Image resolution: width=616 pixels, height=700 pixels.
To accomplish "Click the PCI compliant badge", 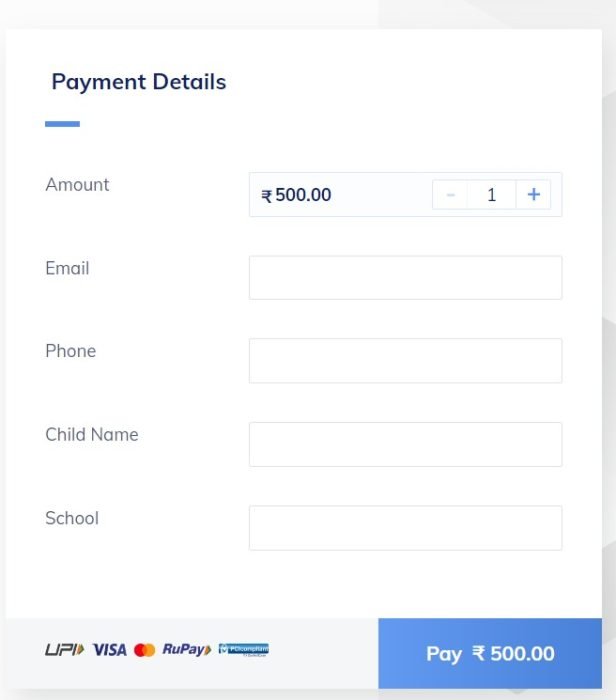I will click(243, 650).
